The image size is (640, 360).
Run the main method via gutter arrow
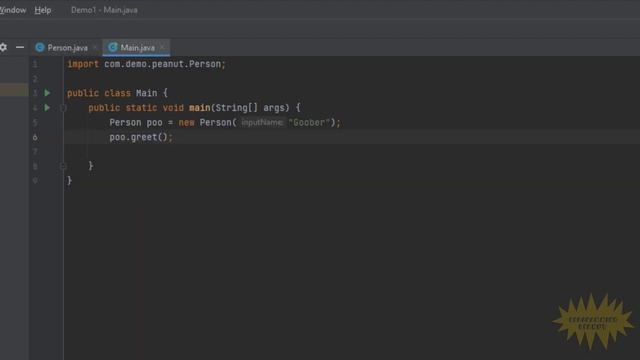coord(47,108)
